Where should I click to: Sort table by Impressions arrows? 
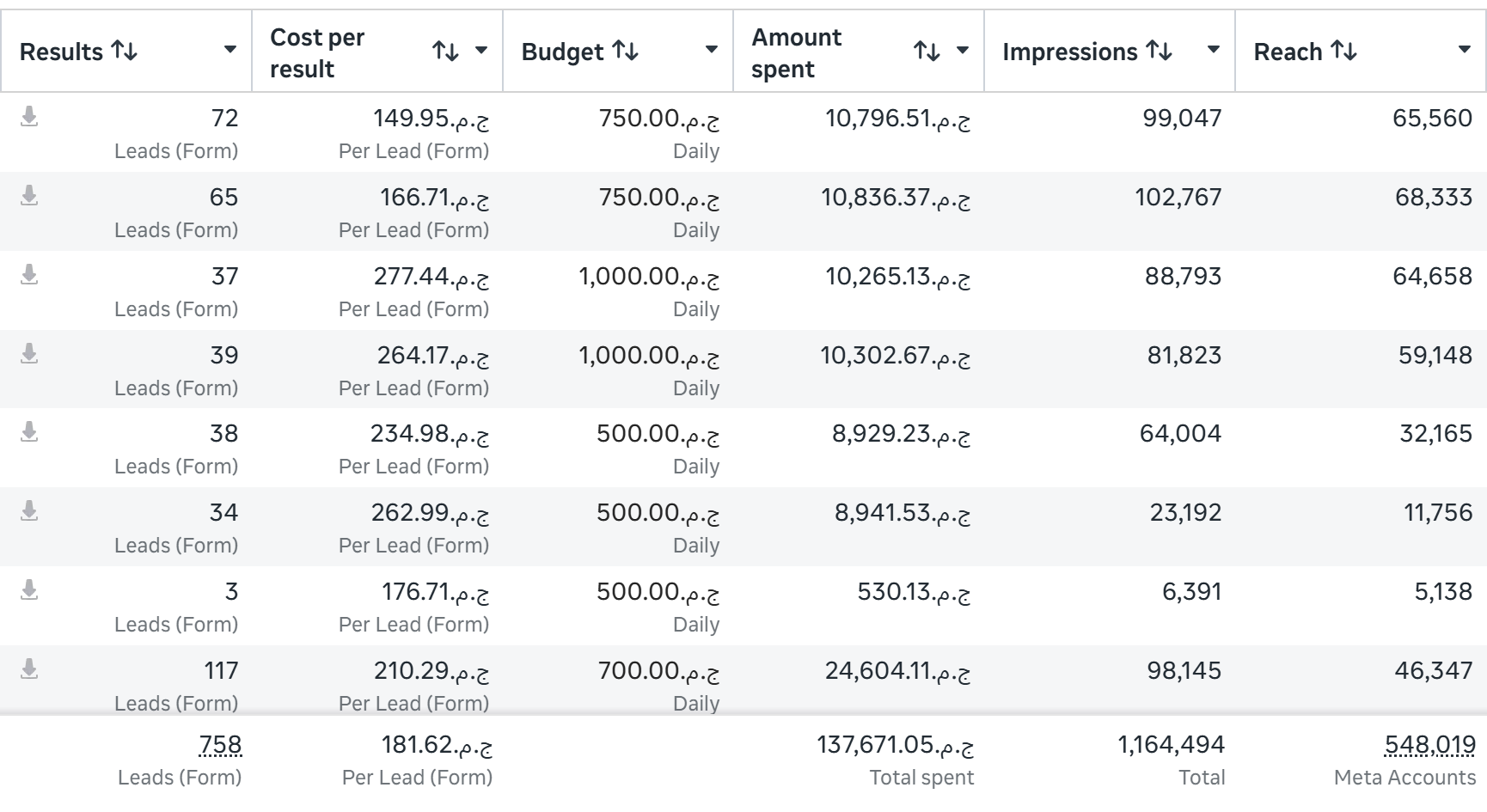click(x=1160, y=51)
